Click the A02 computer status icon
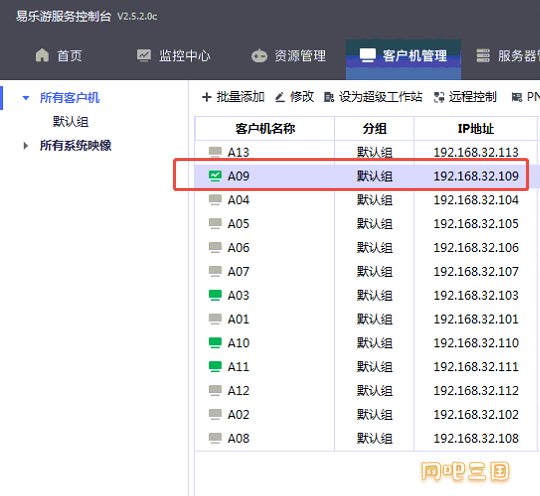This screenshot has height=496, width=540. (x=215, y=414)
